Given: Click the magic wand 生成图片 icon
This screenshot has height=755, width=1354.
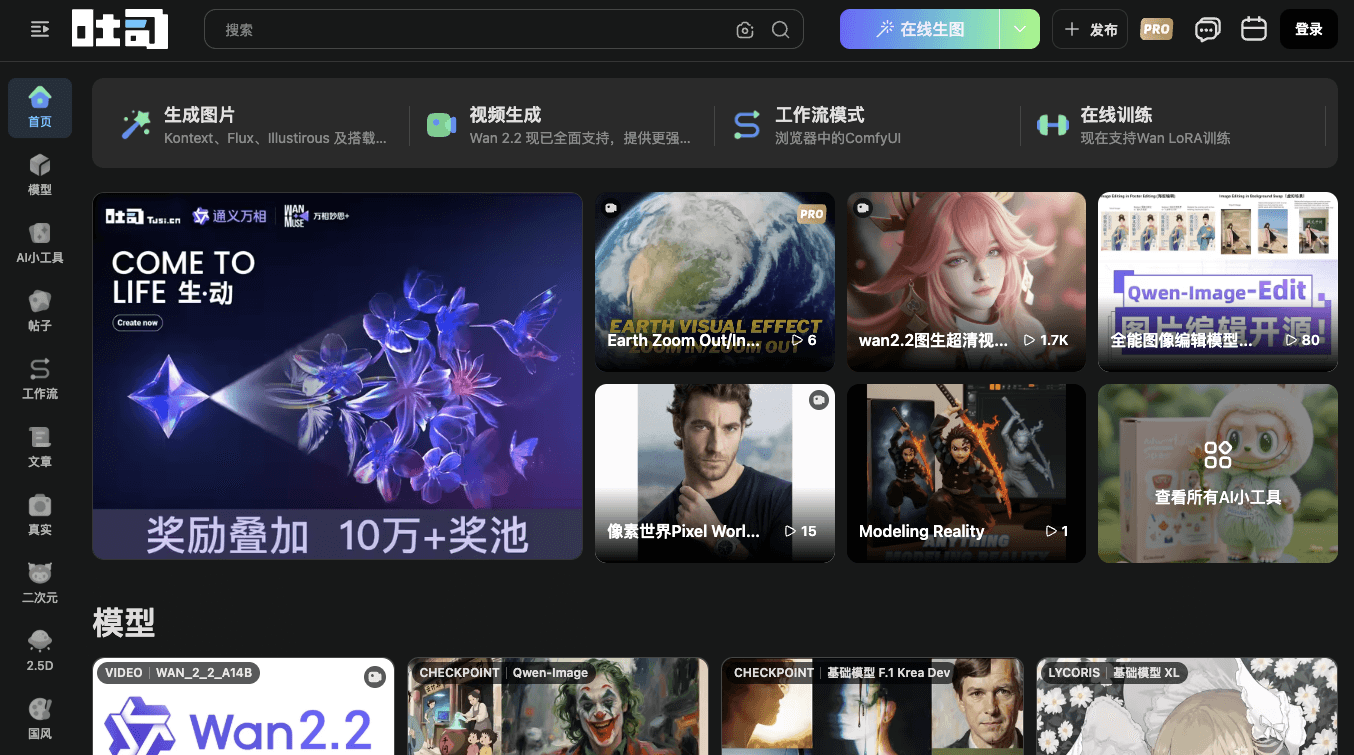Looking at the screenshot, I should point(136,125).
